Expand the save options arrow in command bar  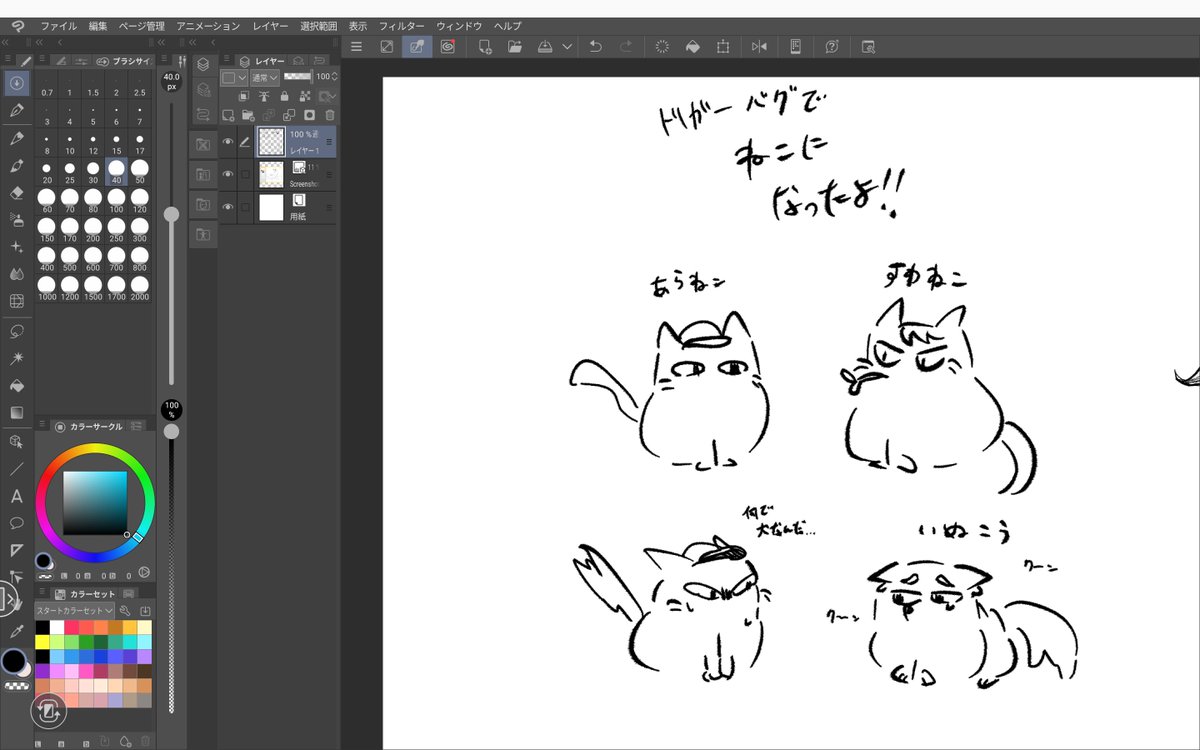(567, 46)
